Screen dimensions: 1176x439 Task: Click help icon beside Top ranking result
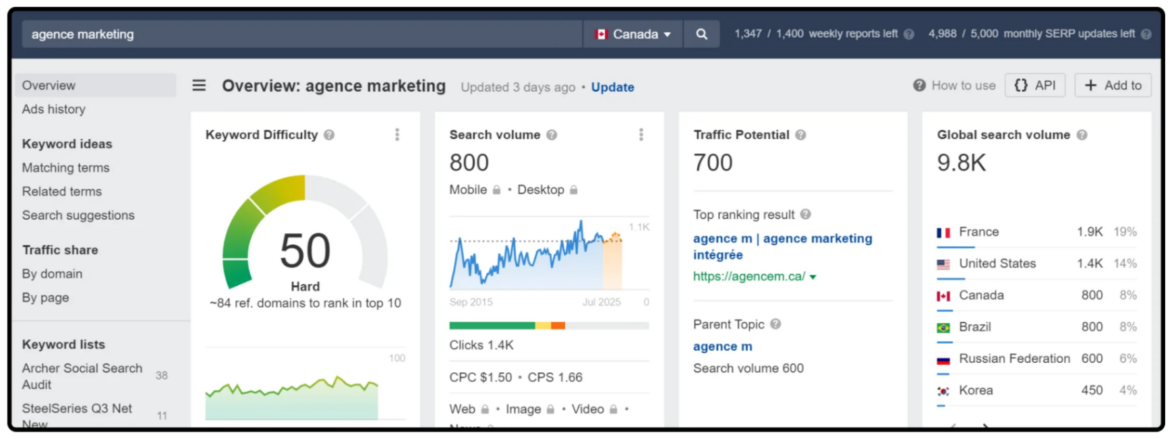coord(806,214)
